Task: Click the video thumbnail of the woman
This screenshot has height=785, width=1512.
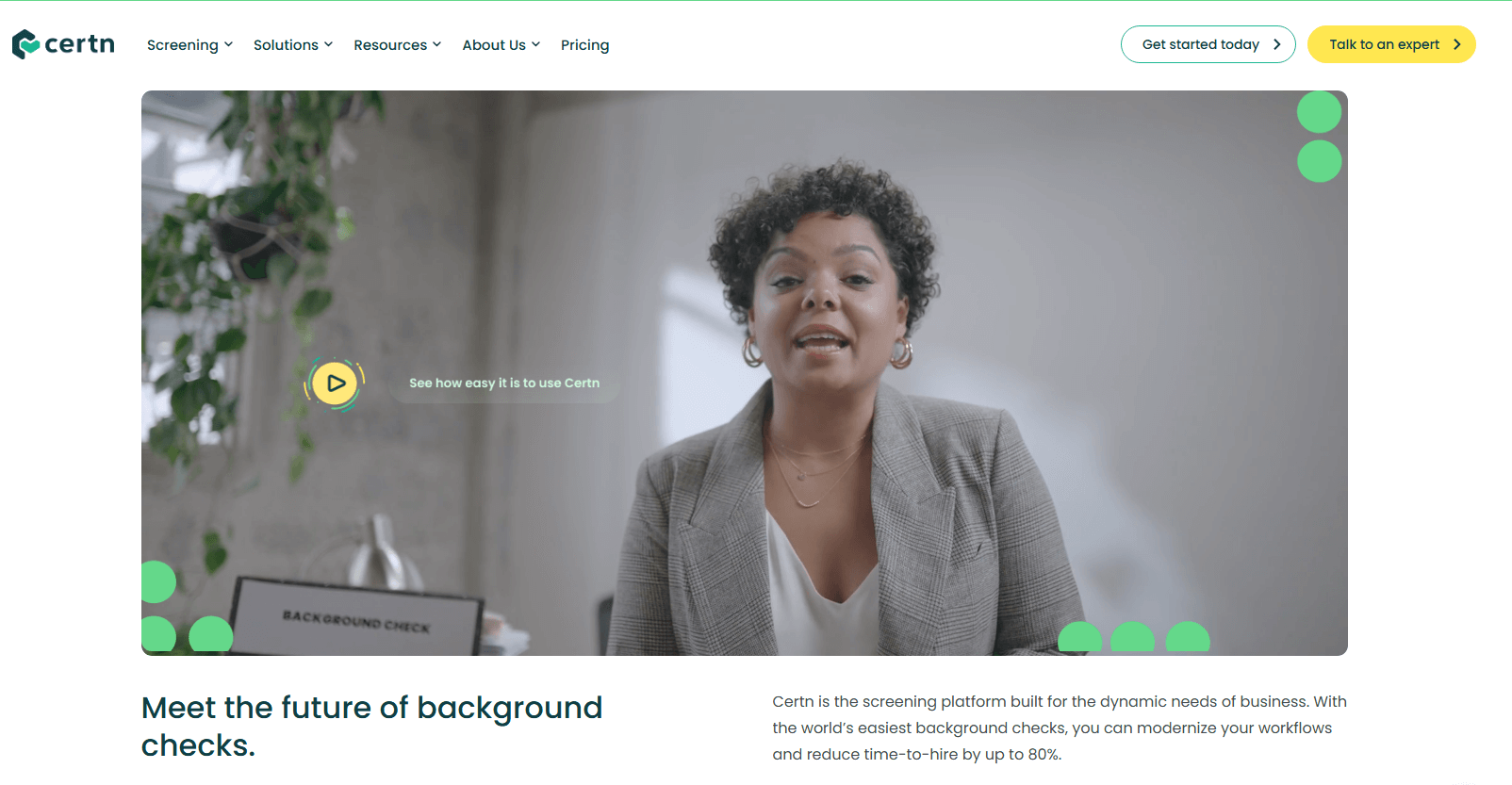Action: [745, 373]
